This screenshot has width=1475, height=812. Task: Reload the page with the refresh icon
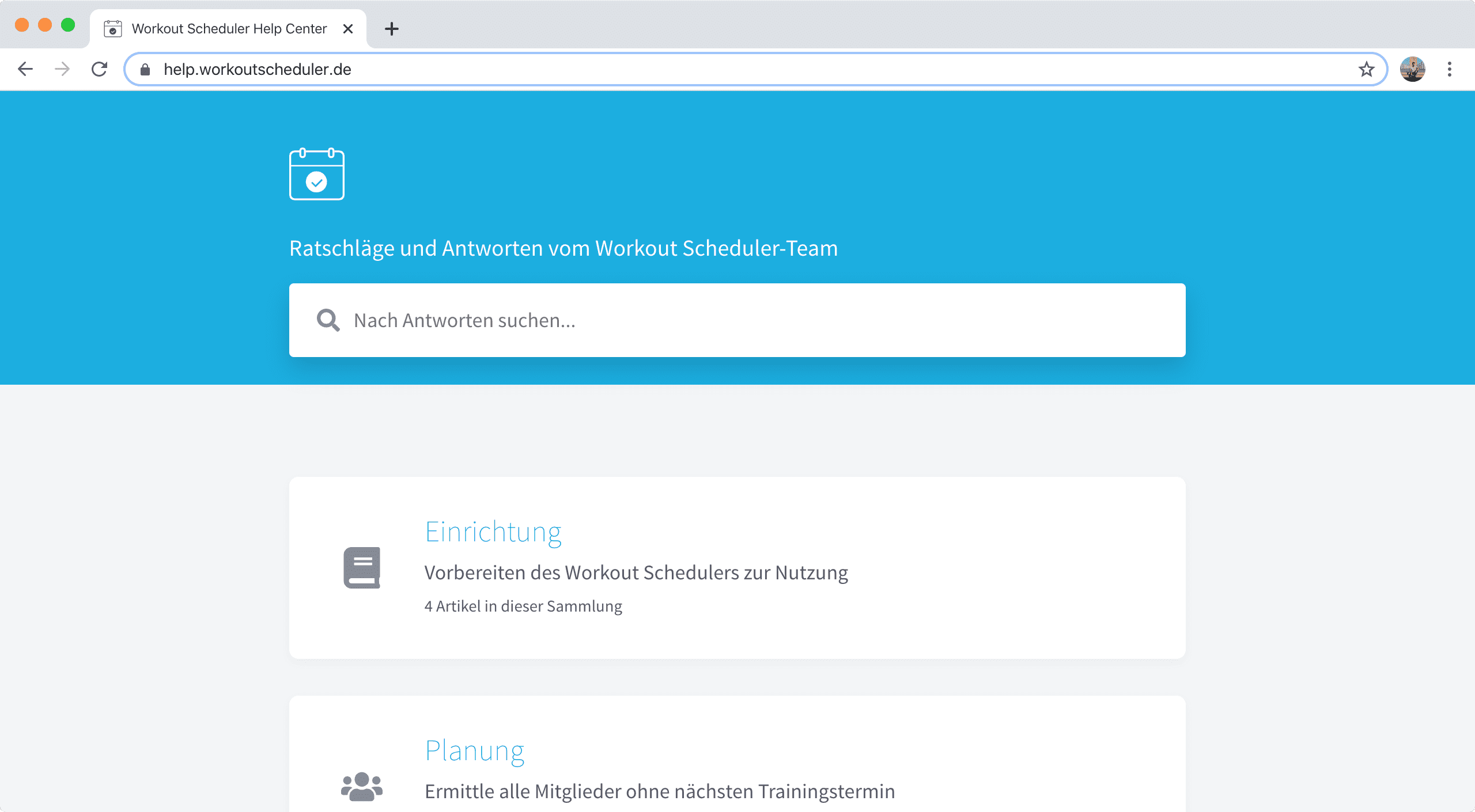pos(100,69)
